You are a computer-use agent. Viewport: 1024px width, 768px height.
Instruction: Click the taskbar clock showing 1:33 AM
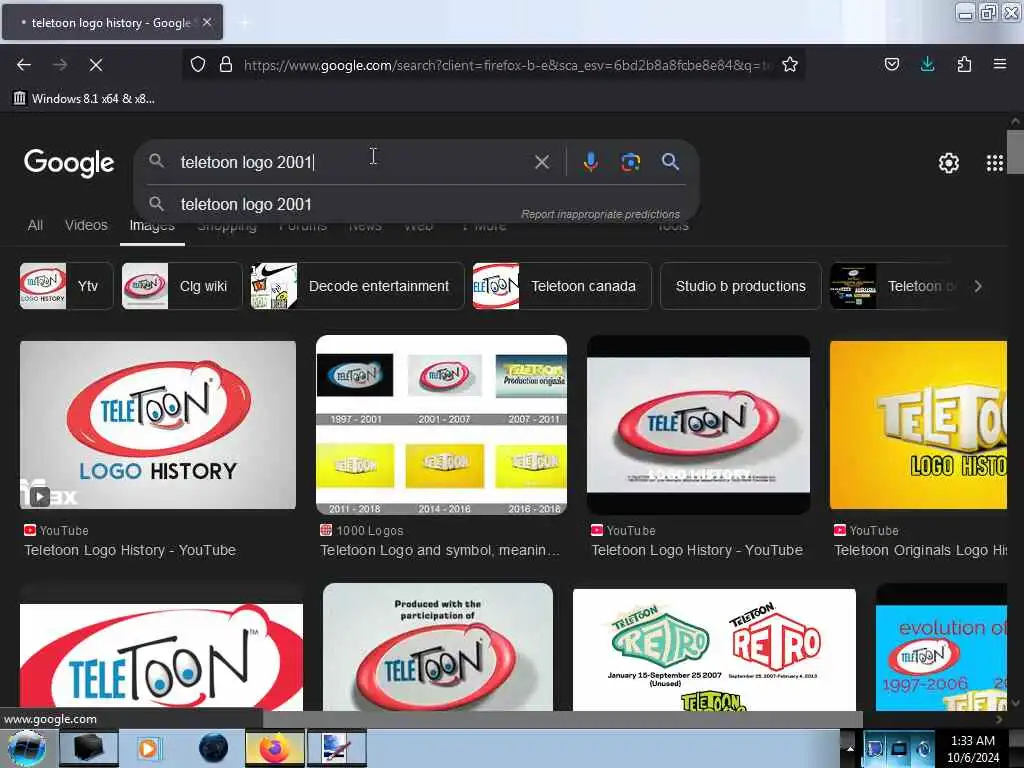972,748
